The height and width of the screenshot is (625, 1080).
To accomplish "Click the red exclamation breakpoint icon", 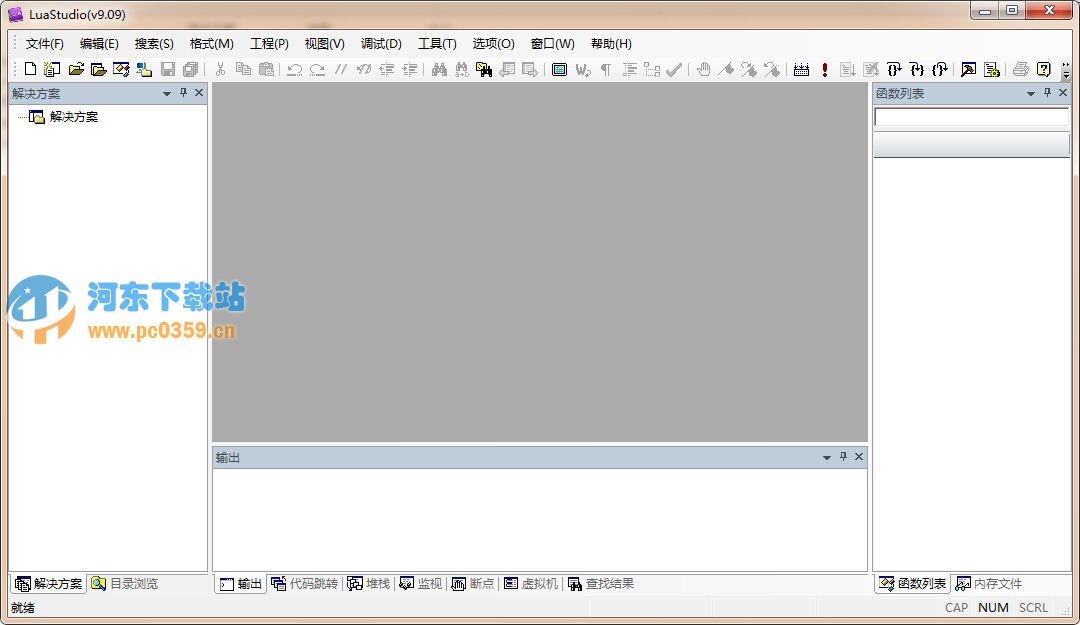I will (823, 69).
